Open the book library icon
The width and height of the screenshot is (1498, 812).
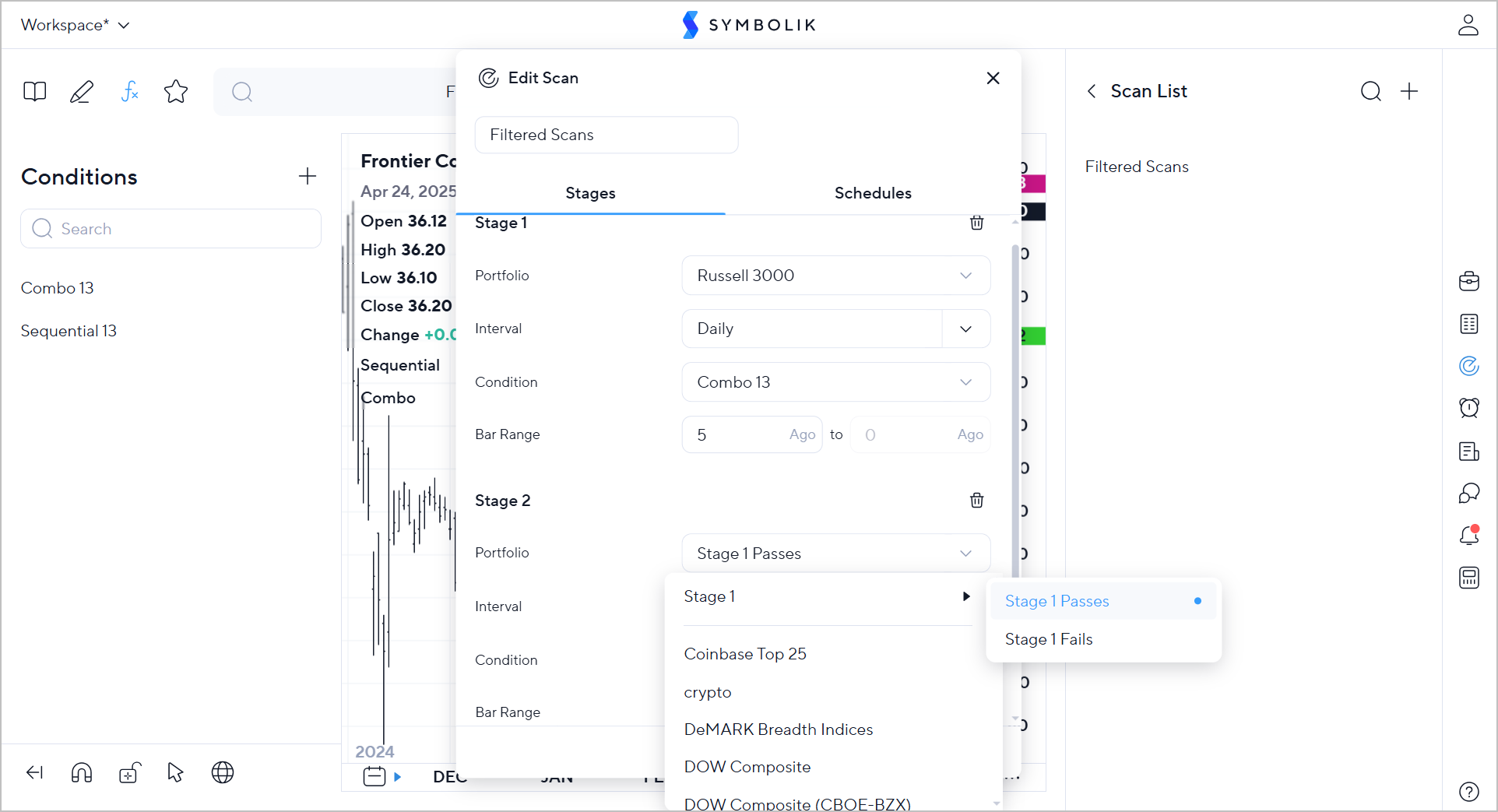coord(35,92)
